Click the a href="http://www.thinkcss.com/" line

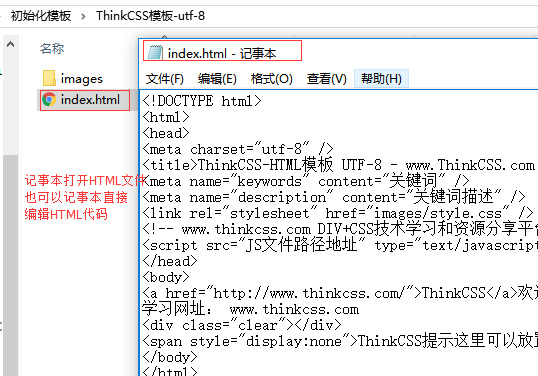(340, 293)
